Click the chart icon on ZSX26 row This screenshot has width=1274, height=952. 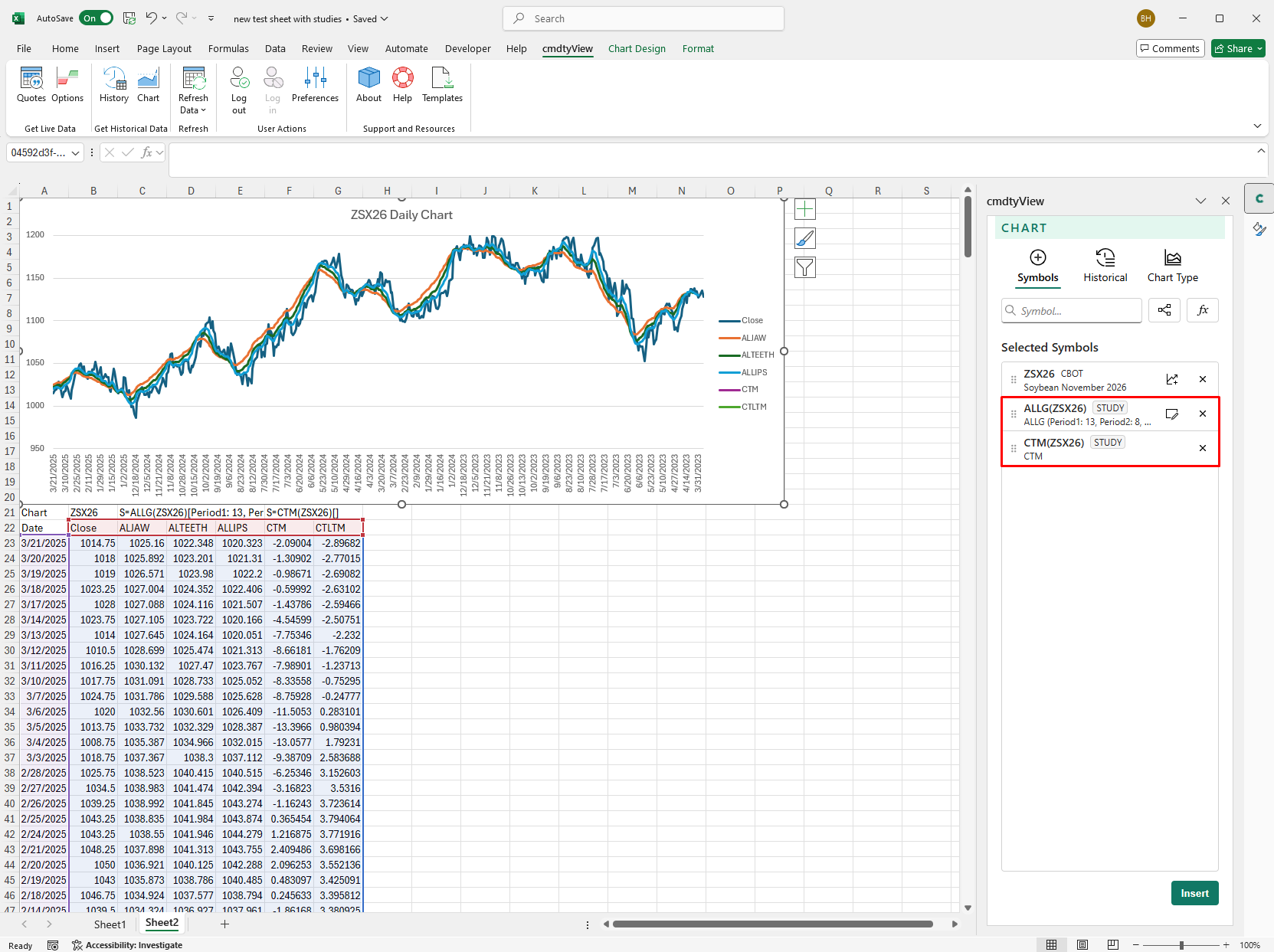(1172, 379)
